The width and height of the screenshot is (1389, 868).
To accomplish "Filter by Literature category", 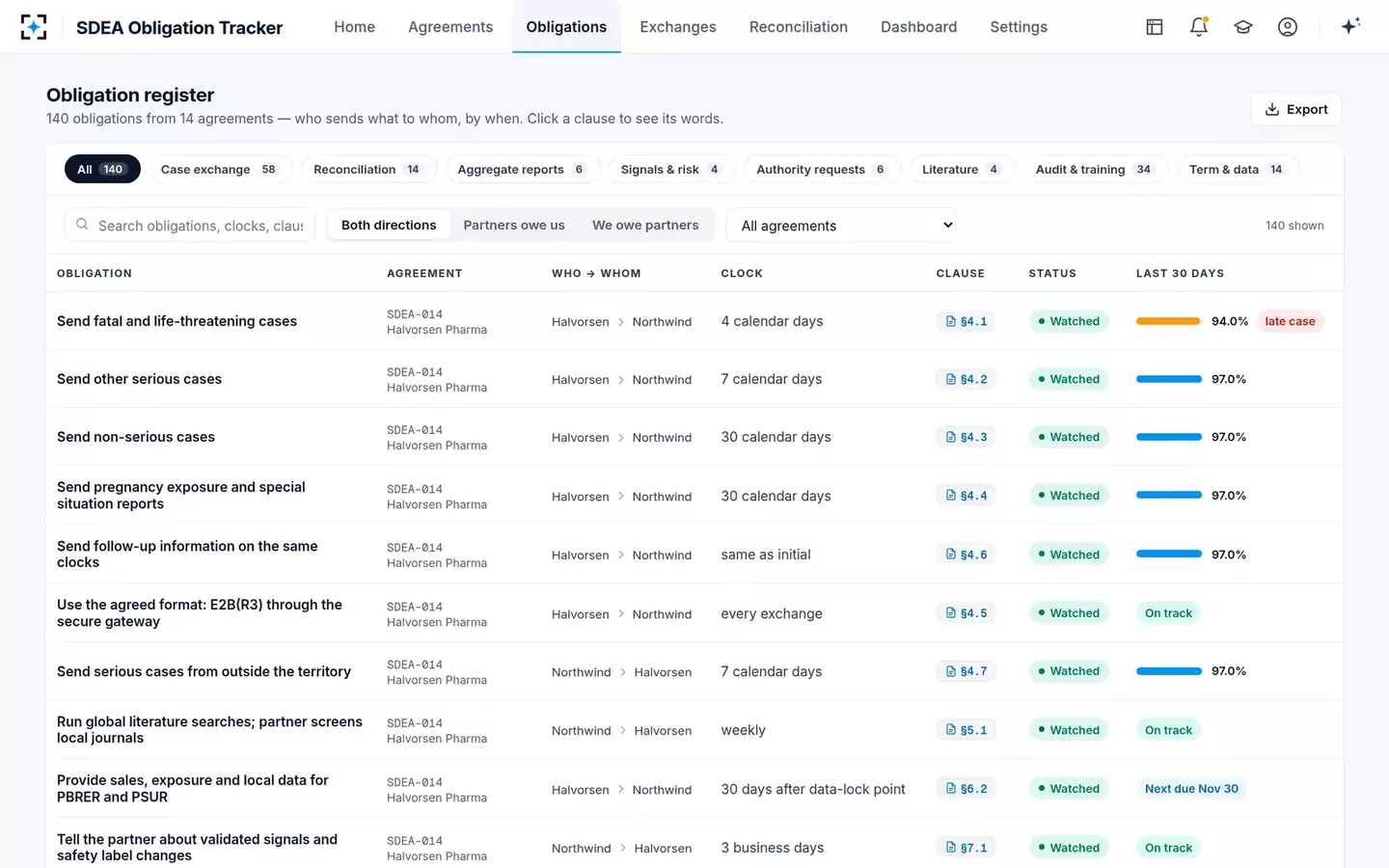I will (x=961, y=169).
